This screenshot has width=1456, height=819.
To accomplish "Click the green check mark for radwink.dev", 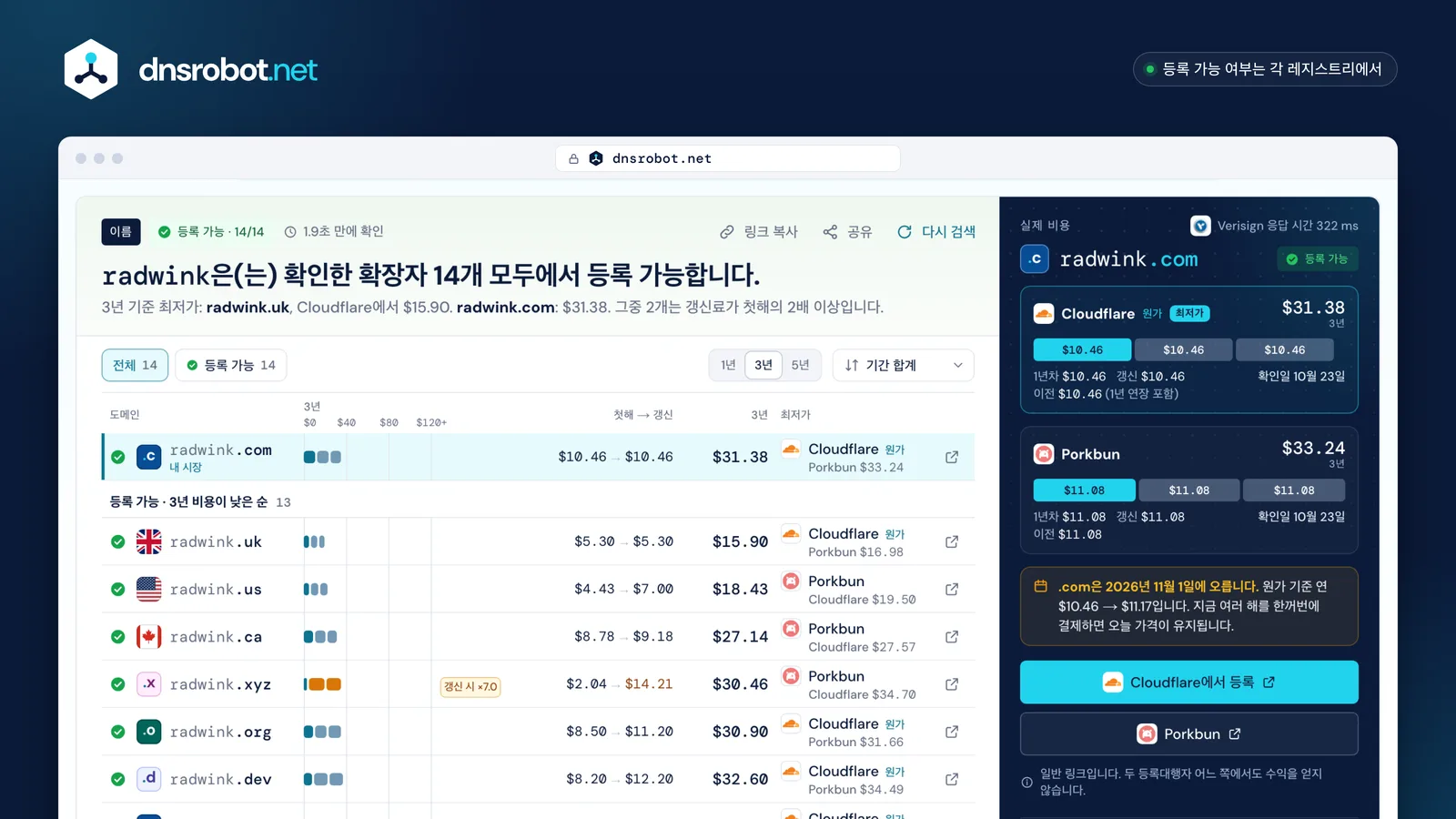I will click(x=118, y=779).
